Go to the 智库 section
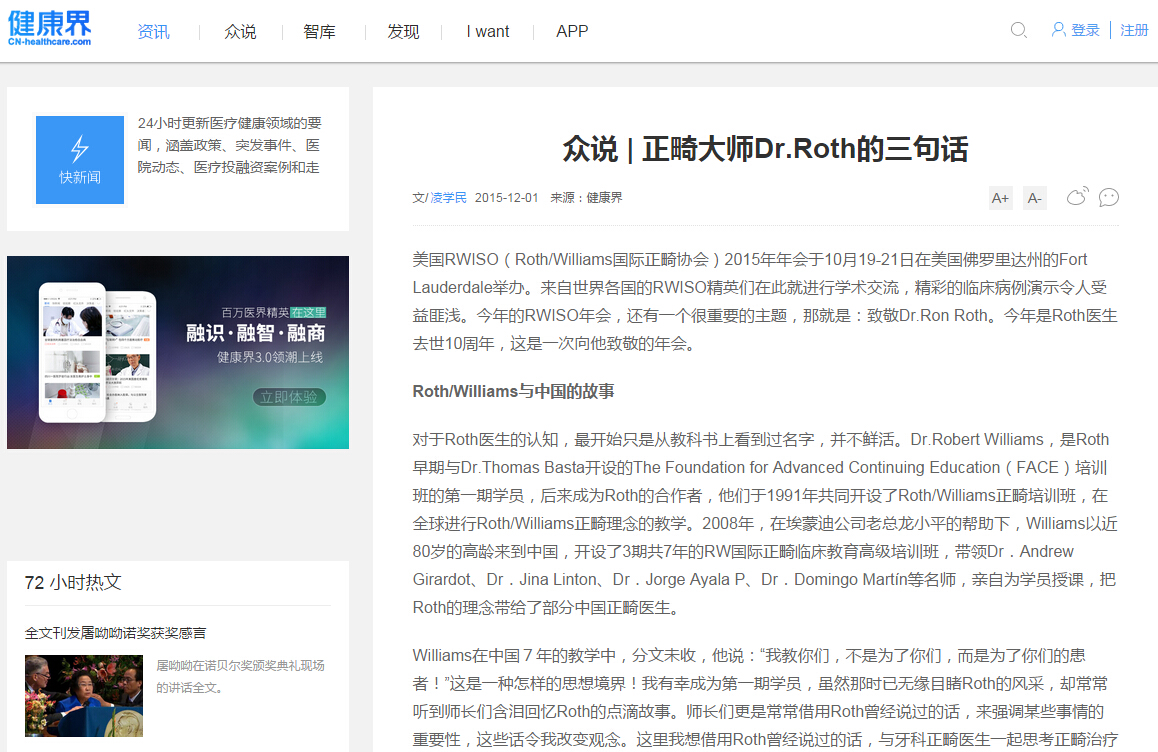Viewport: 1158px width, 752px height. coord(319,32)
